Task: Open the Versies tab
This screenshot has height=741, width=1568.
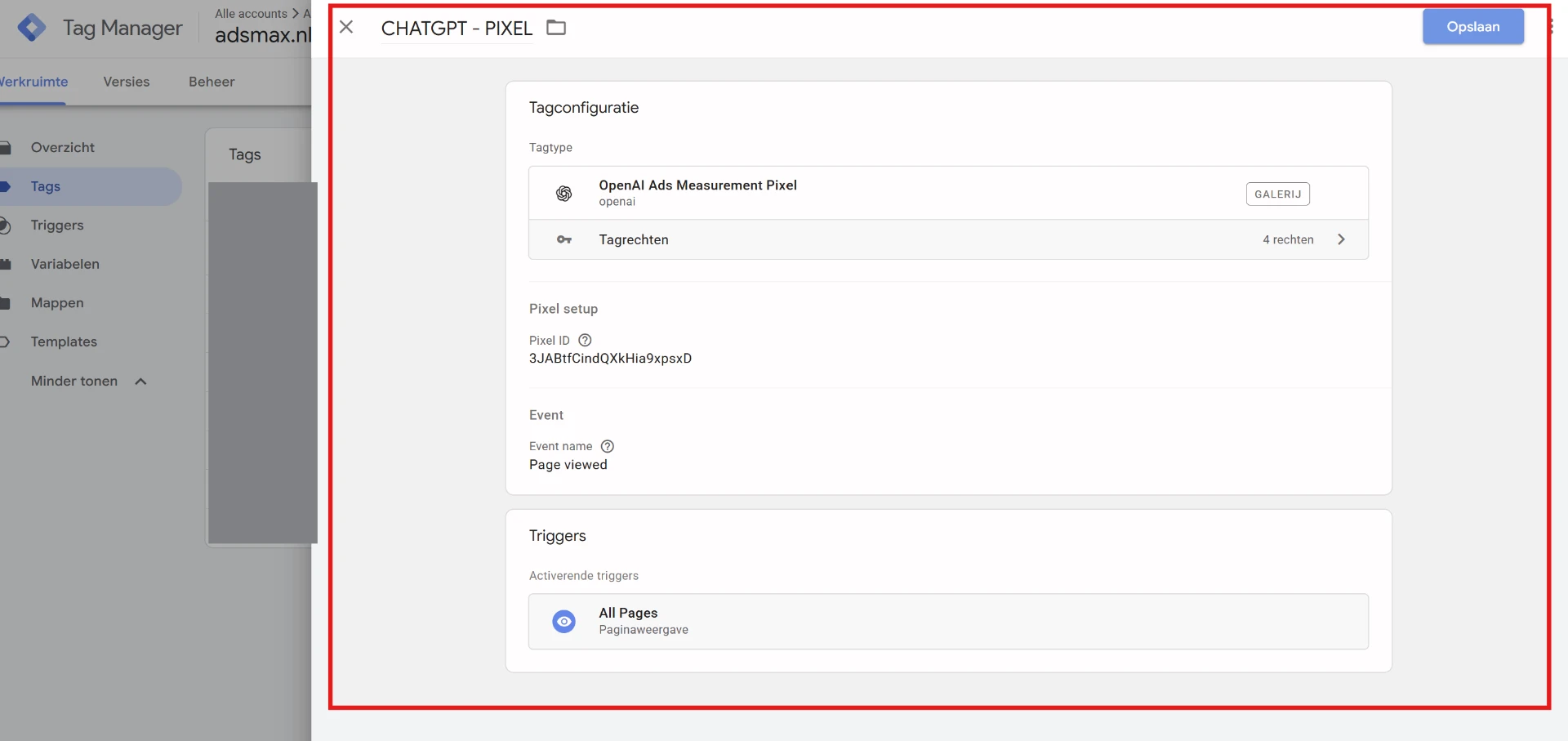Action: [127, 82]
